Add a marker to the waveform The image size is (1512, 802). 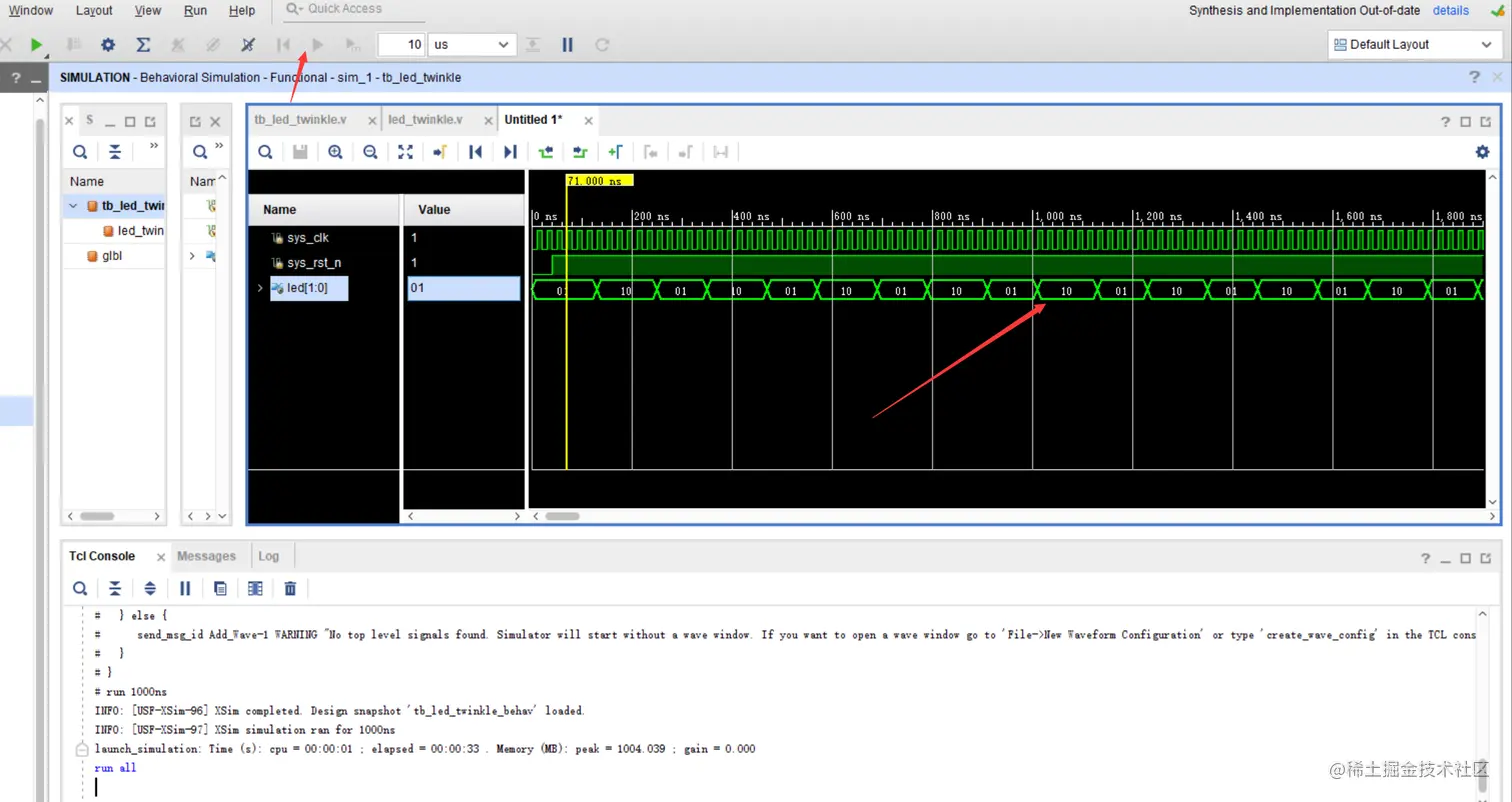[x=615, y=152]
